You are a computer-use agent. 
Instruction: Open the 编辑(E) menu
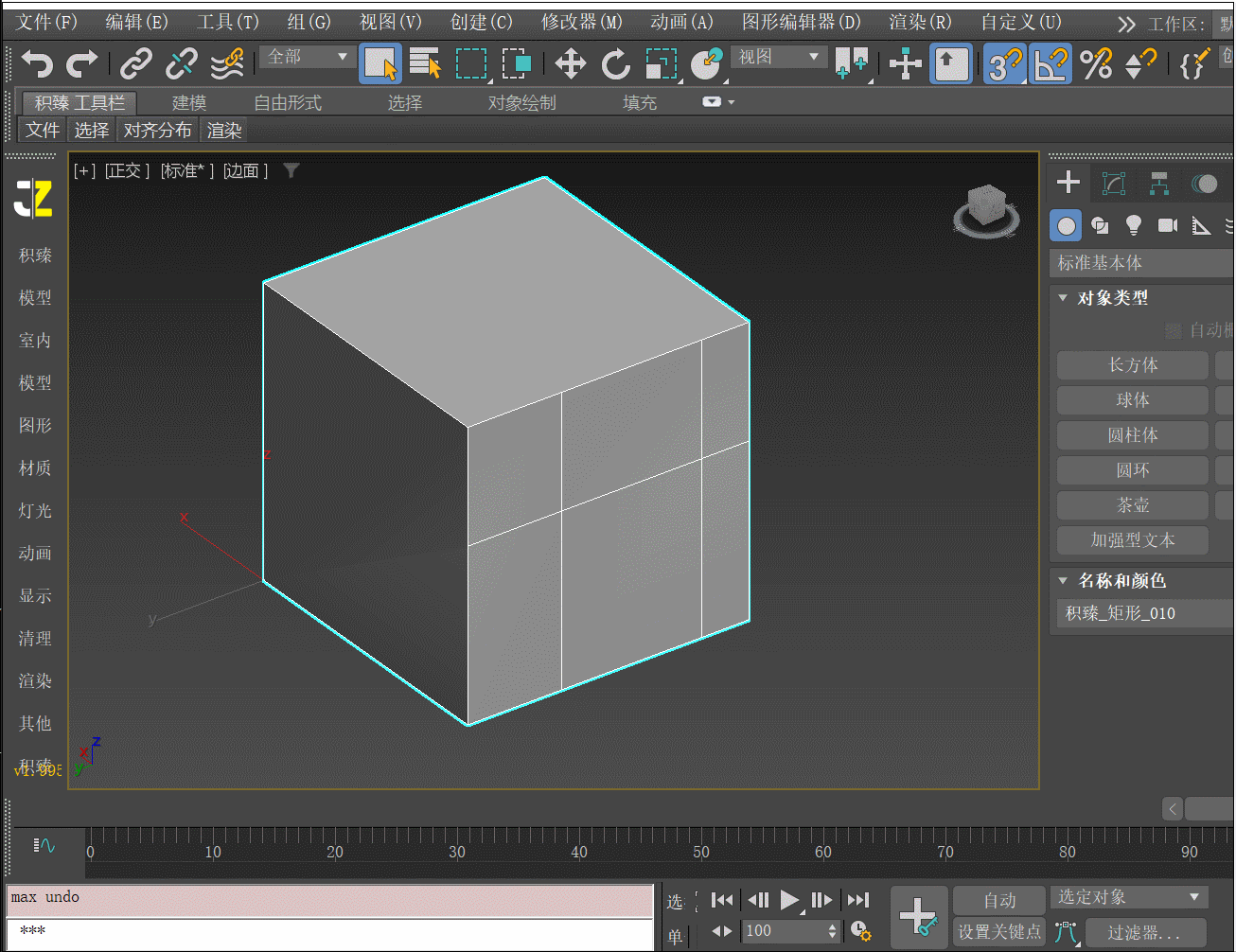pyautogui.click(x=136, y=22)
